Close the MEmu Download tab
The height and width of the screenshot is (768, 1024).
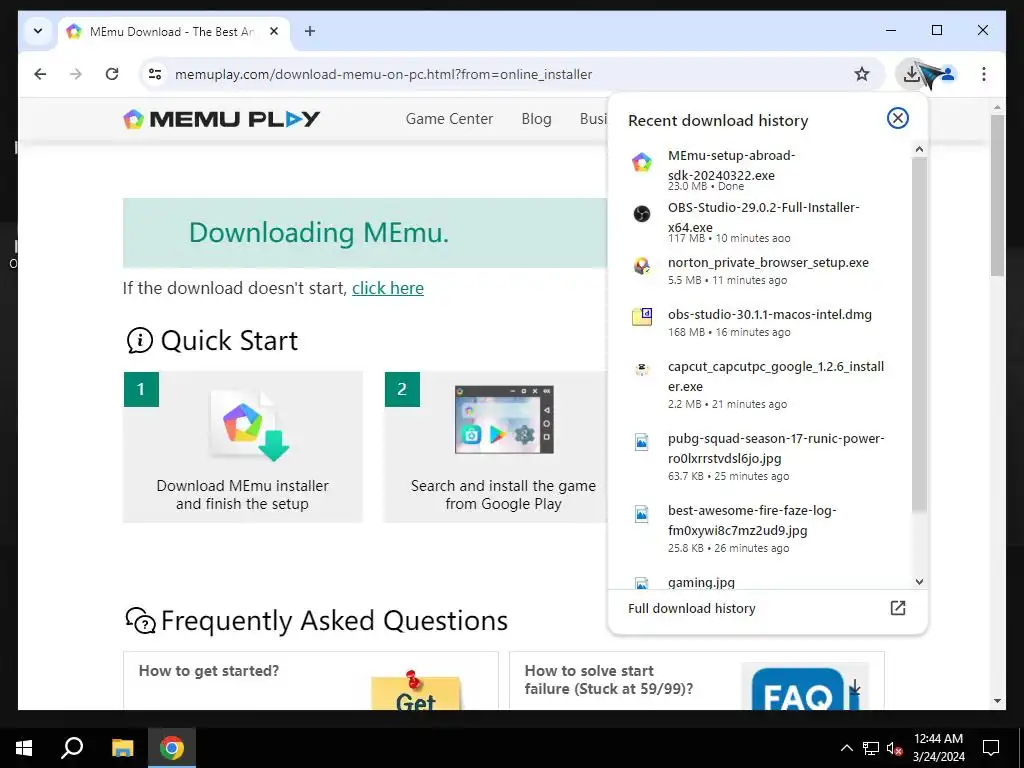click(274, 31)
